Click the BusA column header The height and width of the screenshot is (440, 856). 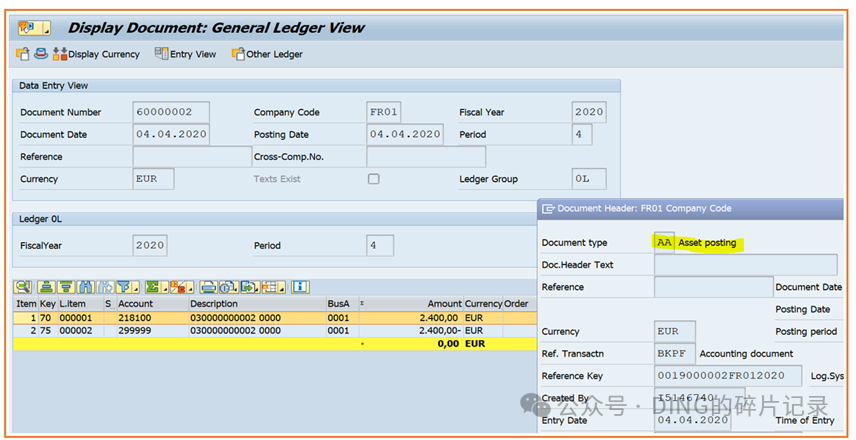coord(342,304)
